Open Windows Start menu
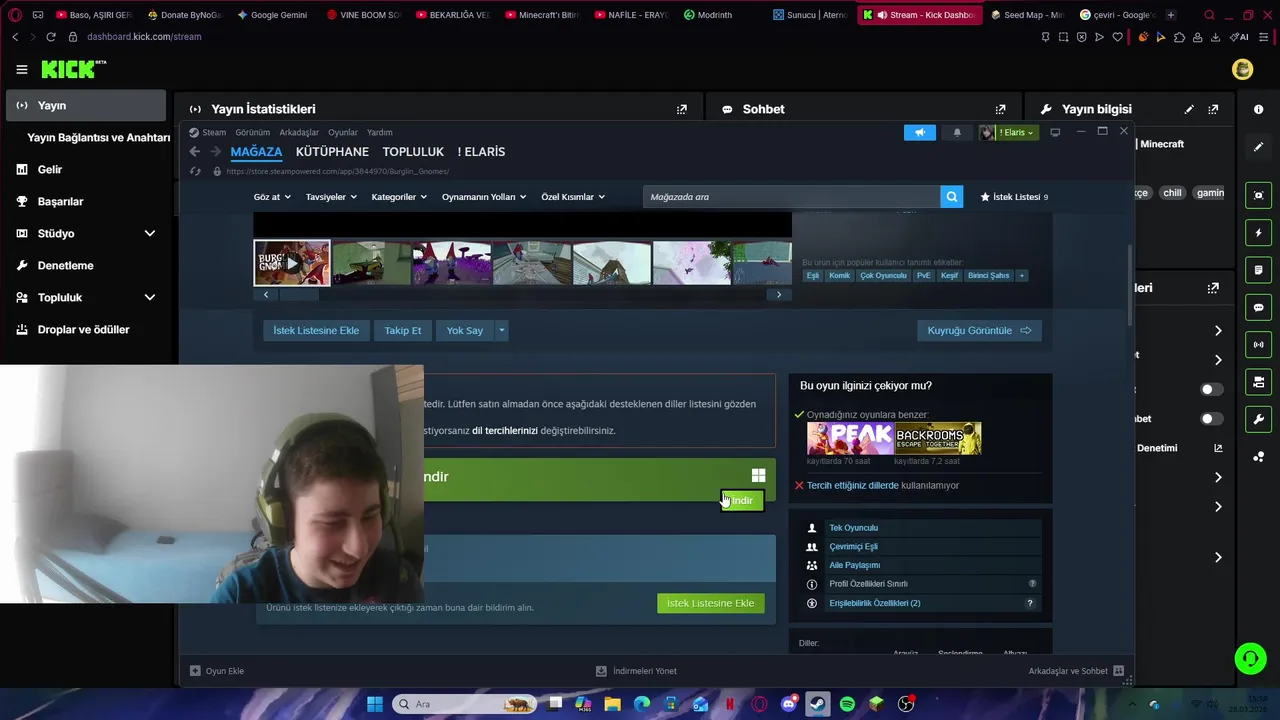 pyautogui.click(x=375, y=704)
